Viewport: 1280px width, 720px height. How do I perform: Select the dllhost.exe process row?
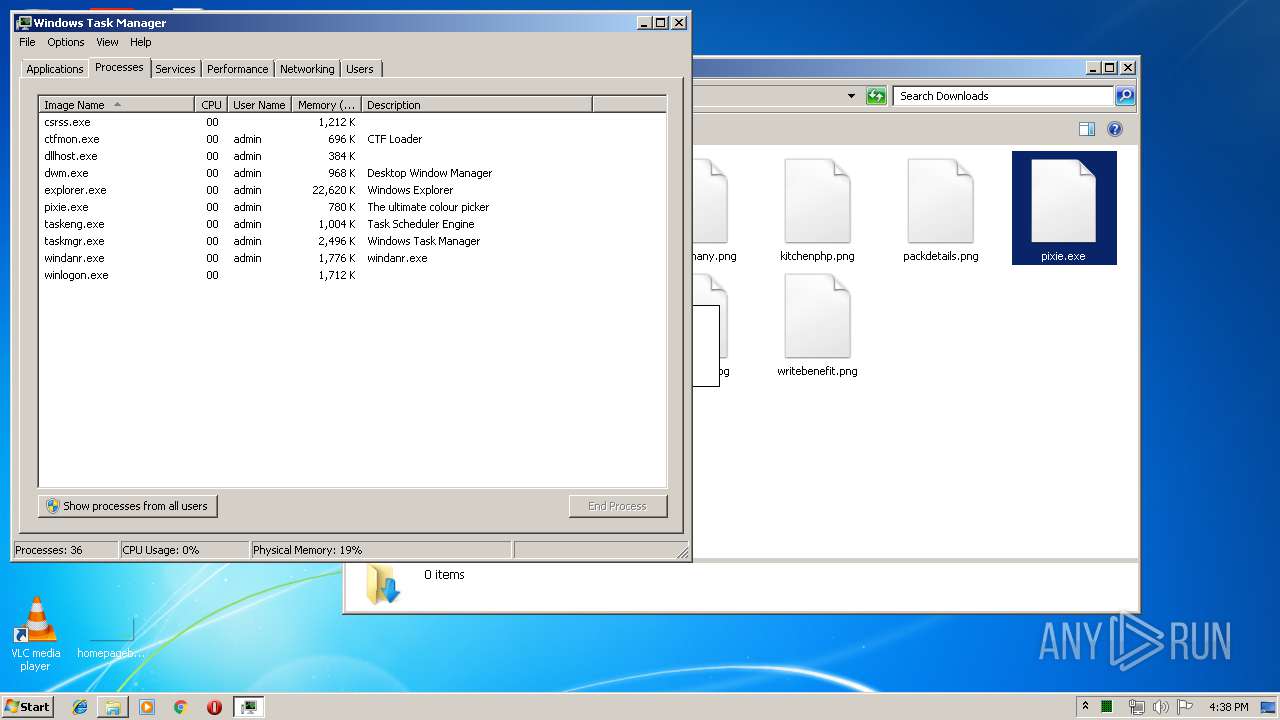click(x=352, y=156)
